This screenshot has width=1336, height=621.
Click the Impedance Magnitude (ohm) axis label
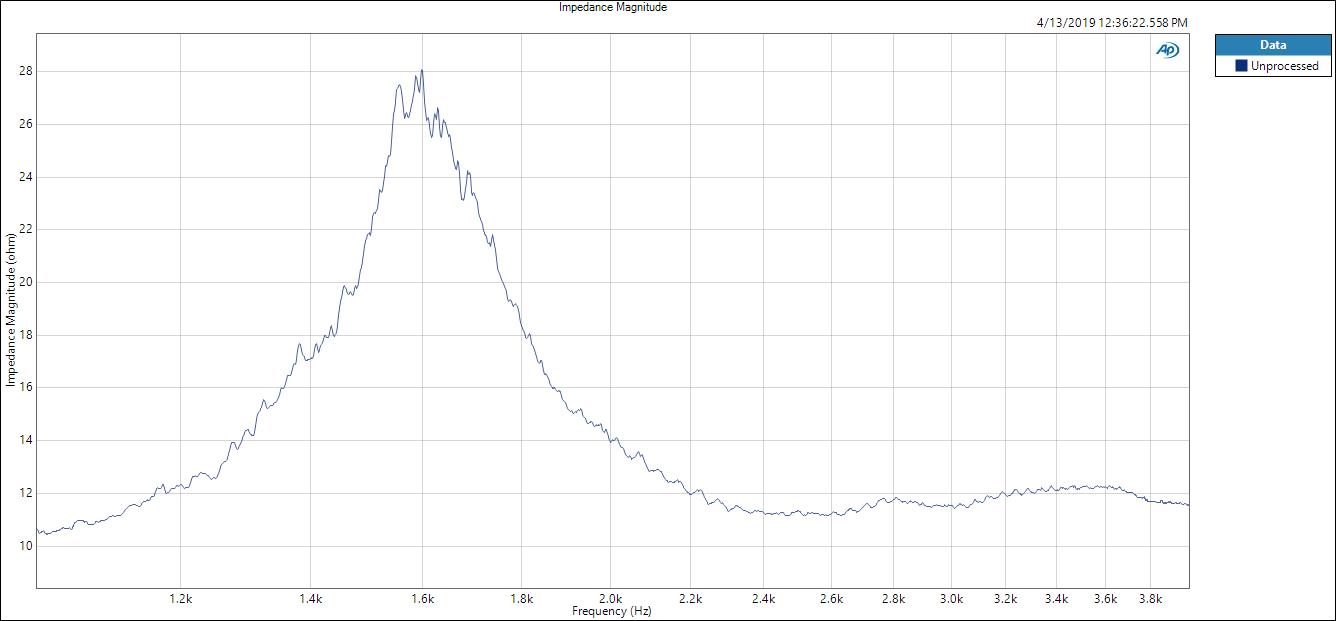pos(11,311)
